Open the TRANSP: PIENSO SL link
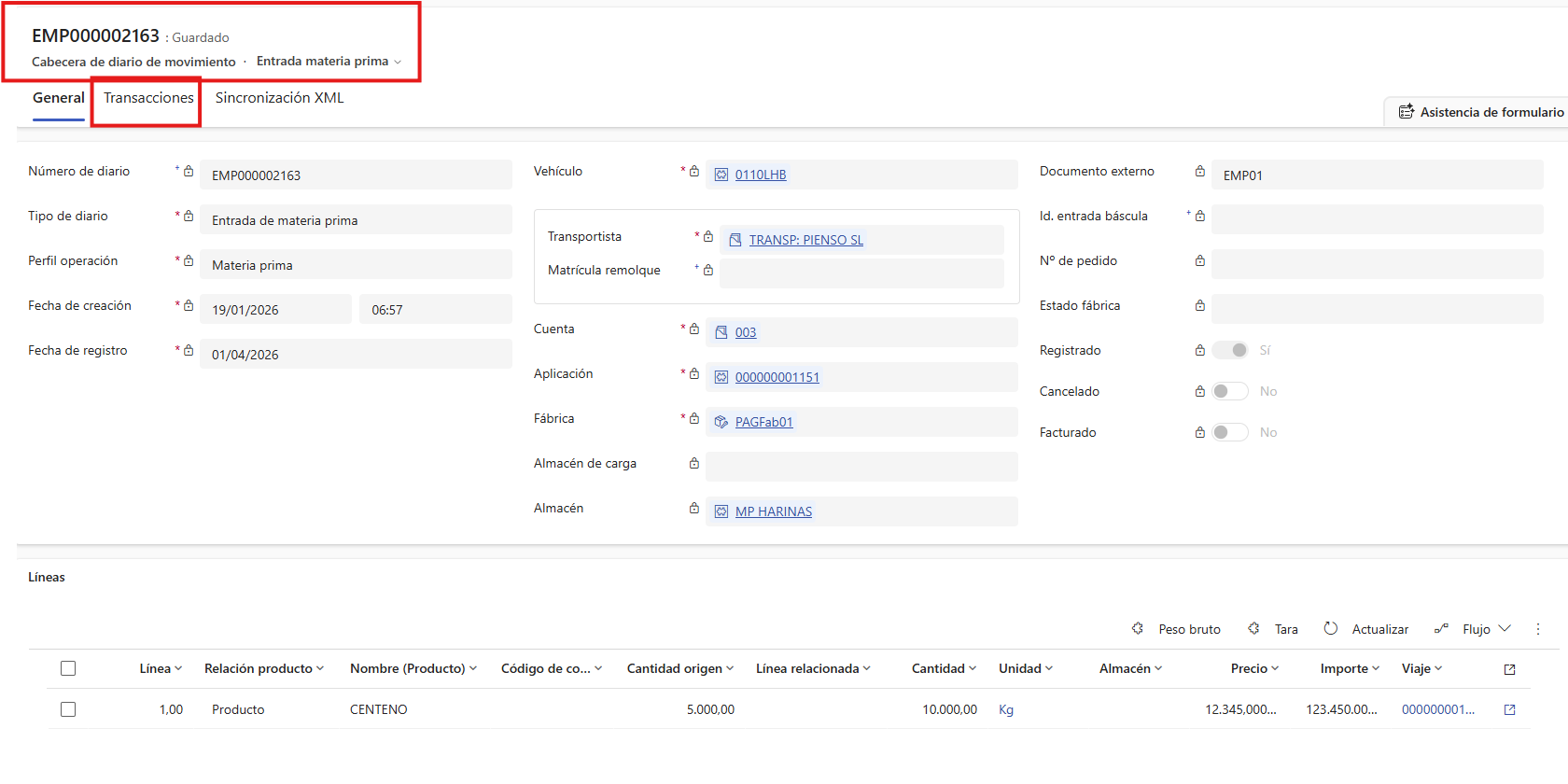 805,240
